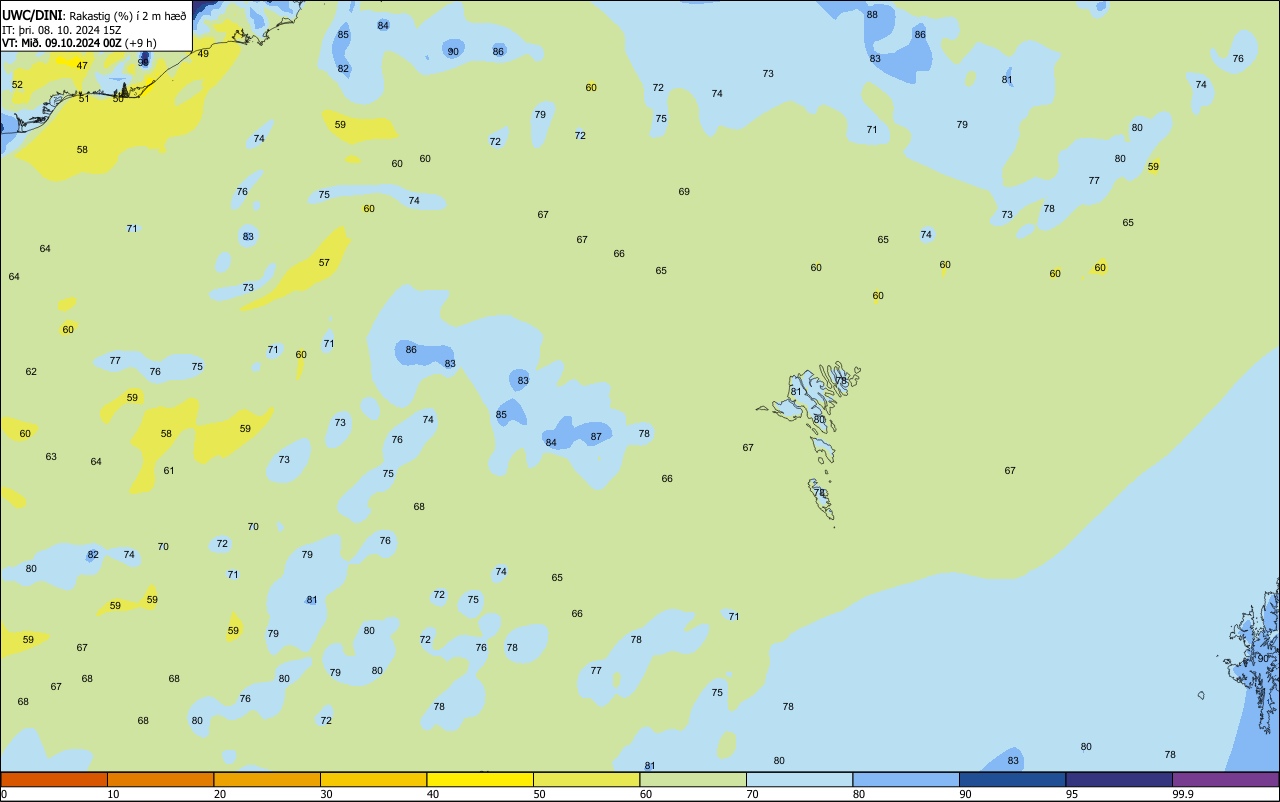Click the humidity value '61' on the map
Viewport: 1280px width, 802px height.
[169, 471]
